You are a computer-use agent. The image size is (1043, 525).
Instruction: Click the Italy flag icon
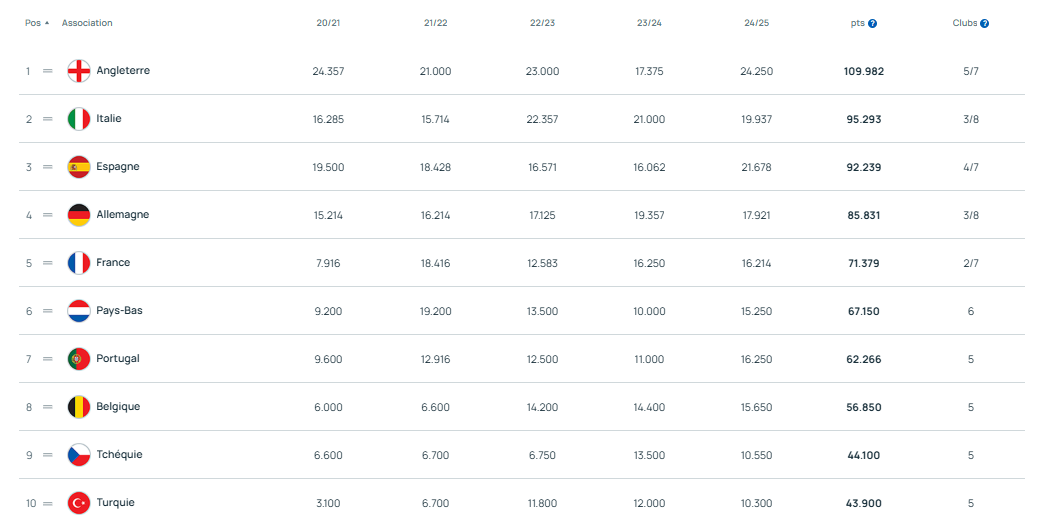(x=79, y=119)
